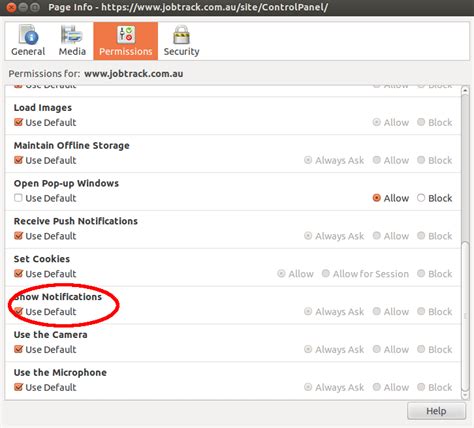The image size is (474, 428).
Task: Switch to Media tab label
Action: click(x=72, y=52)
